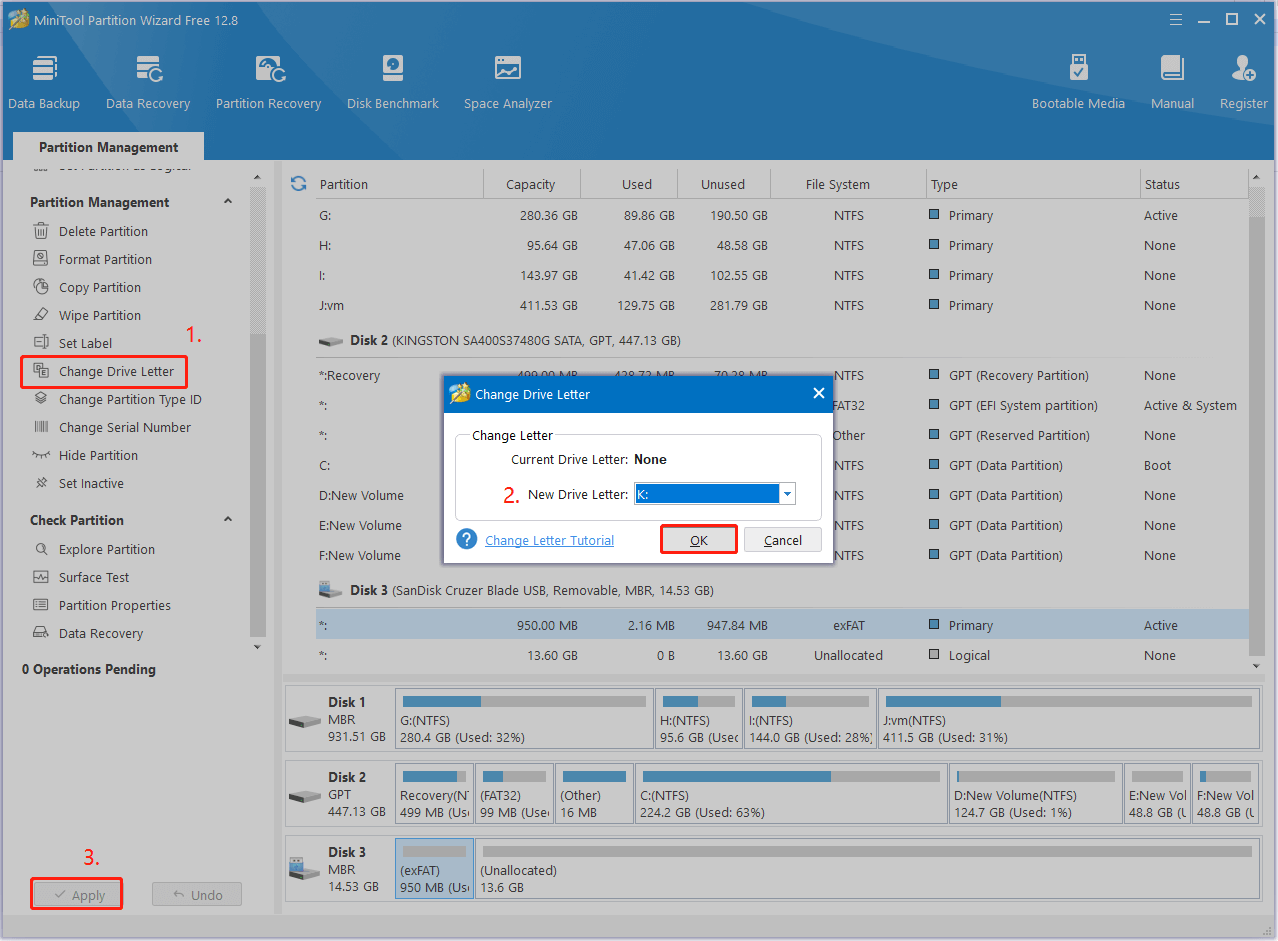1278x941 pixels.
Task: Open the Space Analyzer tool
Action: point(508,82)
